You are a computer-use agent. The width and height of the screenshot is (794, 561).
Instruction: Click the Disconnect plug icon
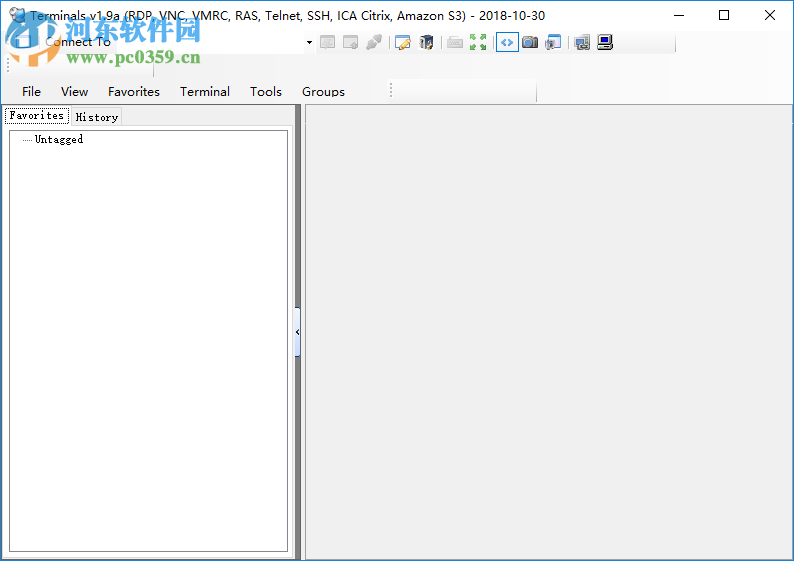(x=374, y=43)
